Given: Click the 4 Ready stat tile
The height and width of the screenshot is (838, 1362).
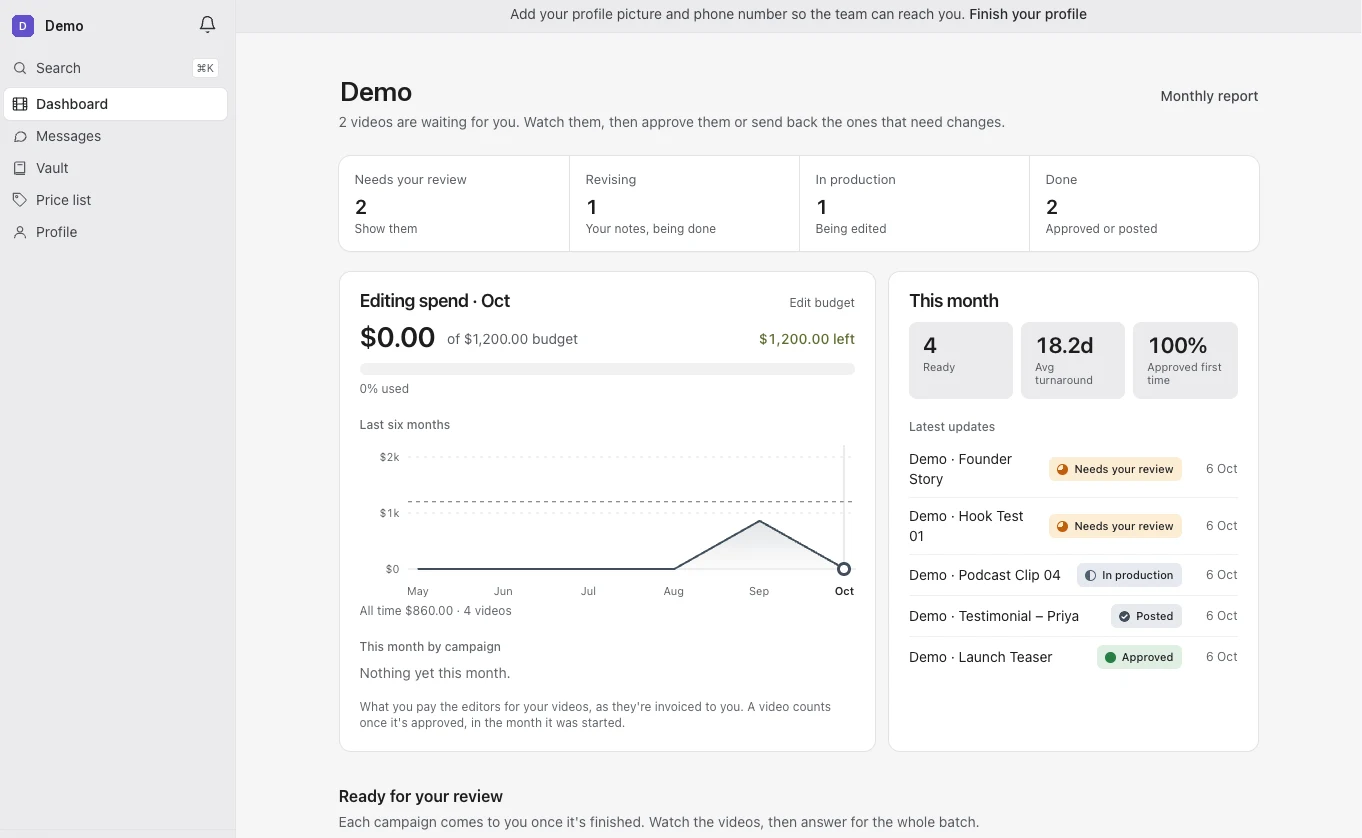Looking at the screenshot, I should [961, 360].
